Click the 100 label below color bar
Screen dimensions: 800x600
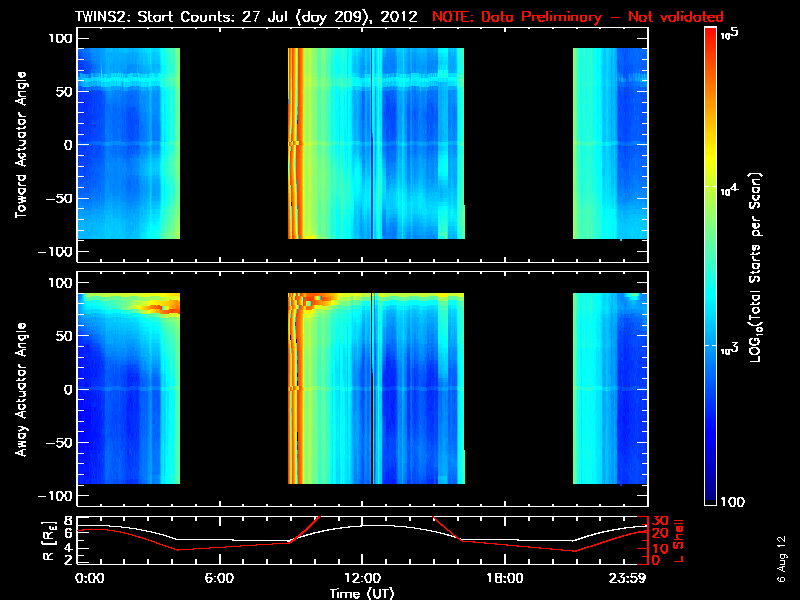pos(732,502)
